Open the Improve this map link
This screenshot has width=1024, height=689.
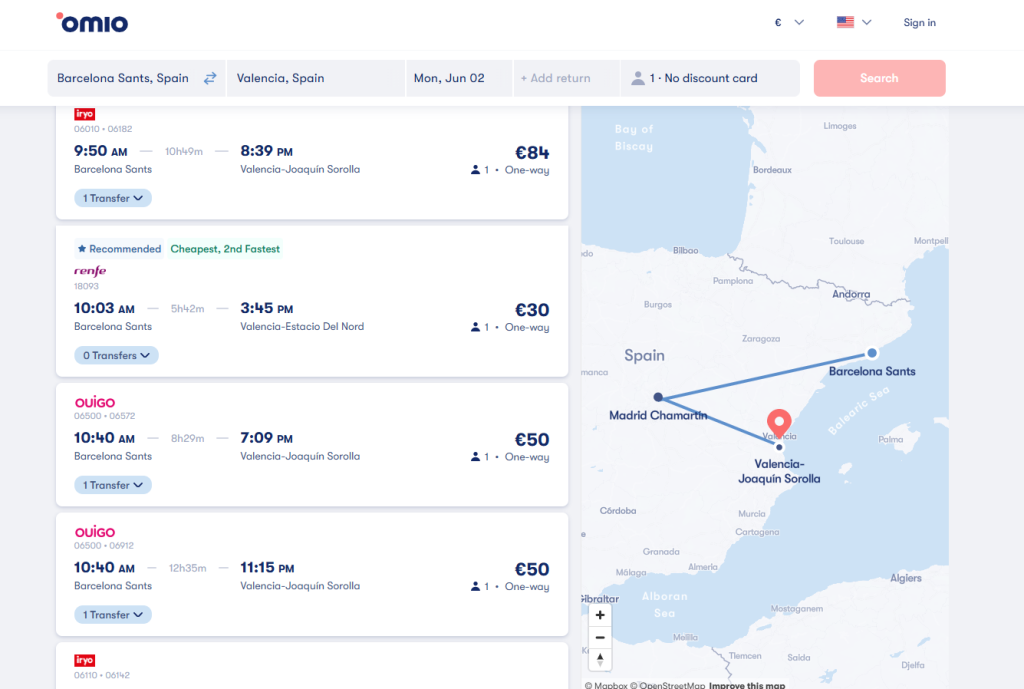[x=748, y=685]
